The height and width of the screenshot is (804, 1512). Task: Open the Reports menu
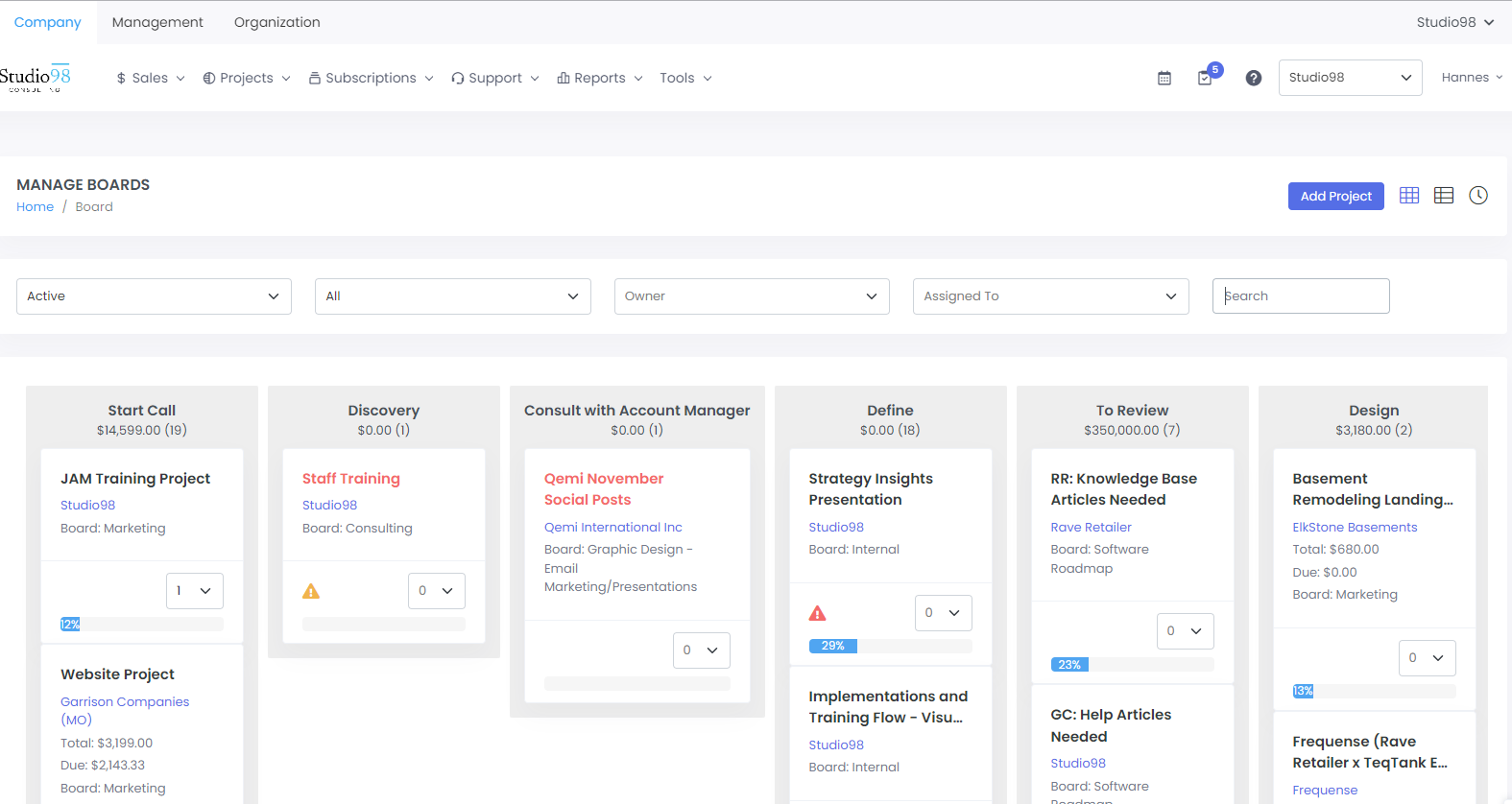pyautogui.click(x=599, y=79)
